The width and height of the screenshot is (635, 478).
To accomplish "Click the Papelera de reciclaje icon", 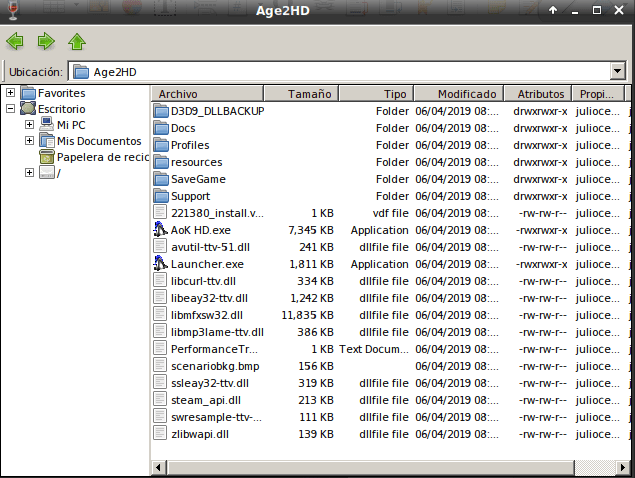I will (x=46, y=157).
